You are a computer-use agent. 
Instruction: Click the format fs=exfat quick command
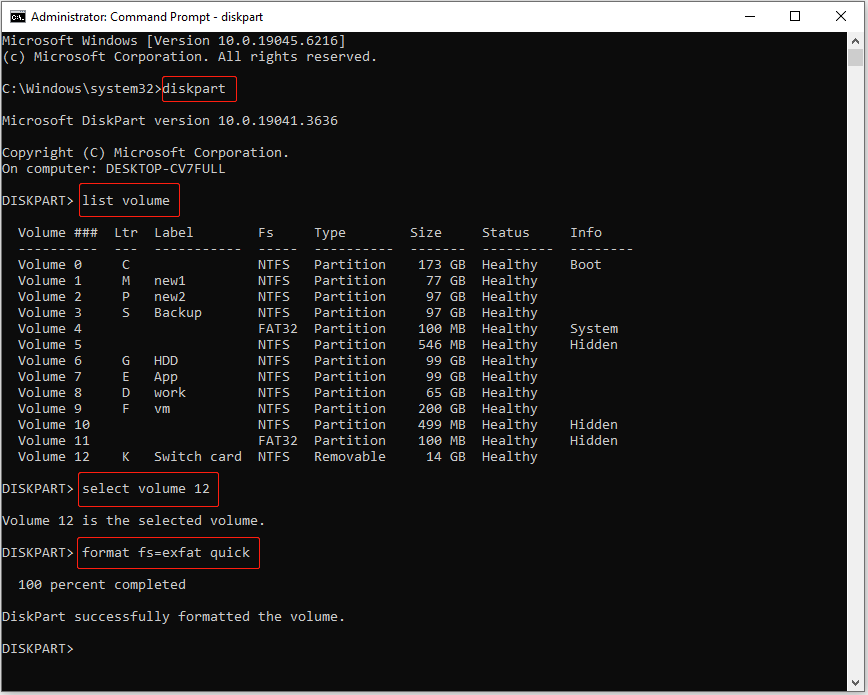tap(167, 552)
